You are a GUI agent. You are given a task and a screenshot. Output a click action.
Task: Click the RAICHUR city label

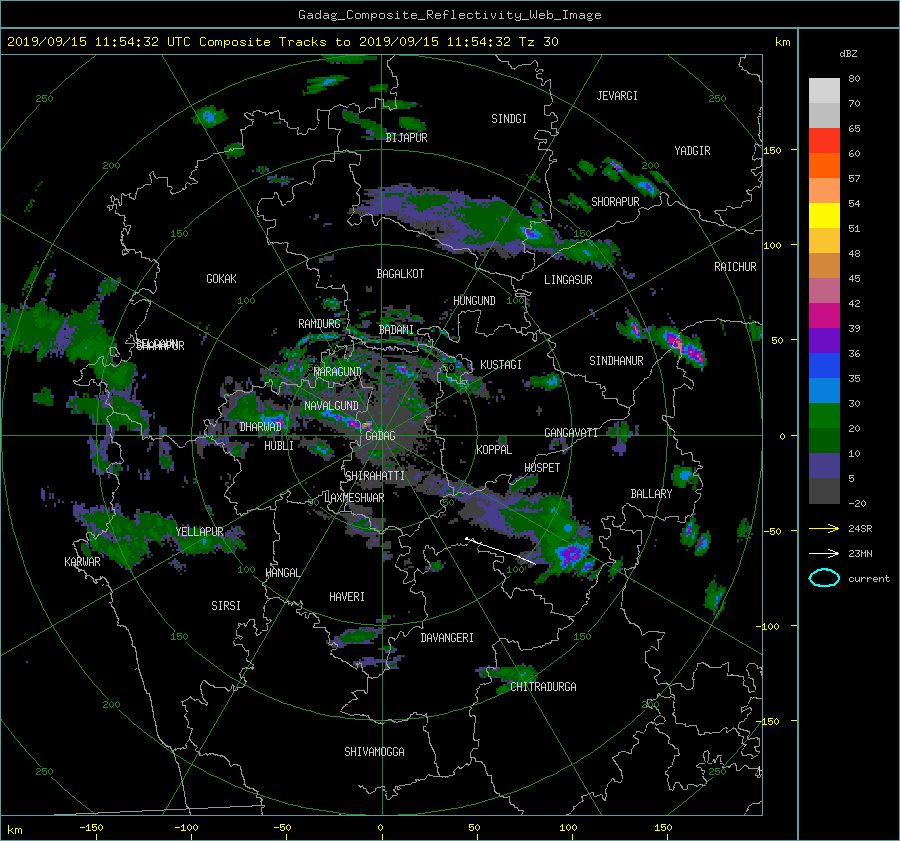(735, 267)
